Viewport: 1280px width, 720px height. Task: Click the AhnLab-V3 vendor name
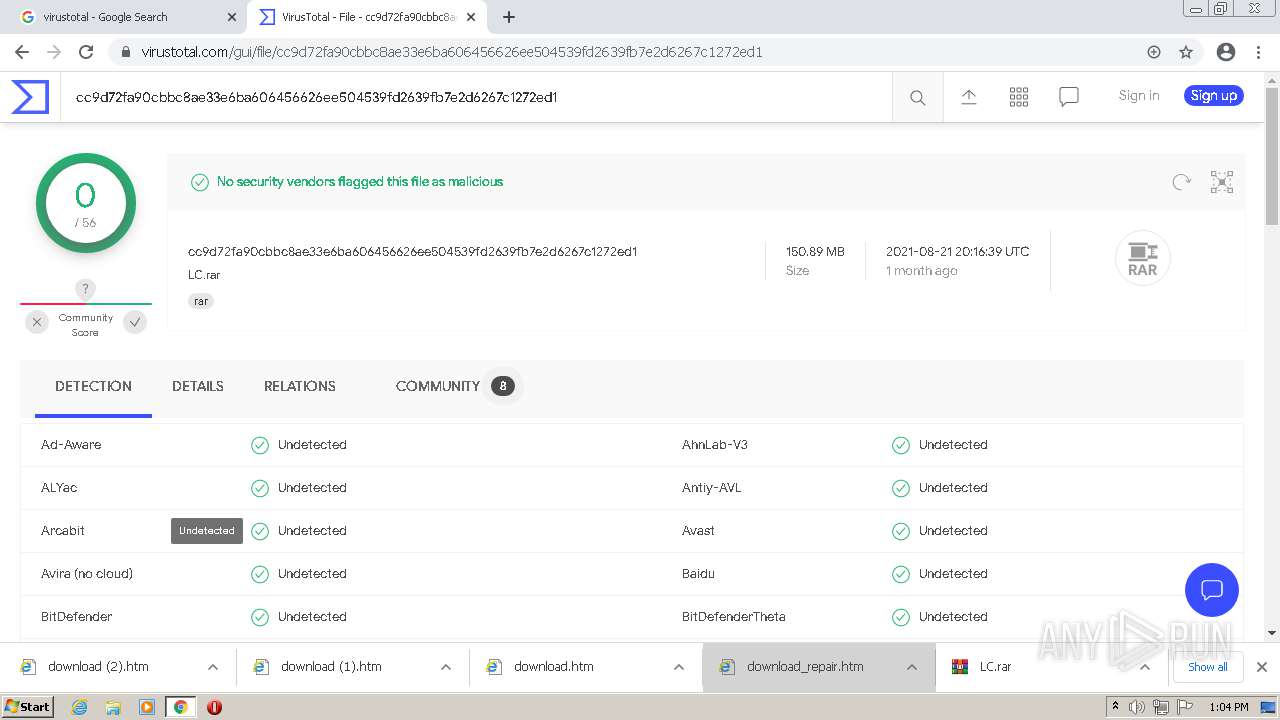pos(715,445)
